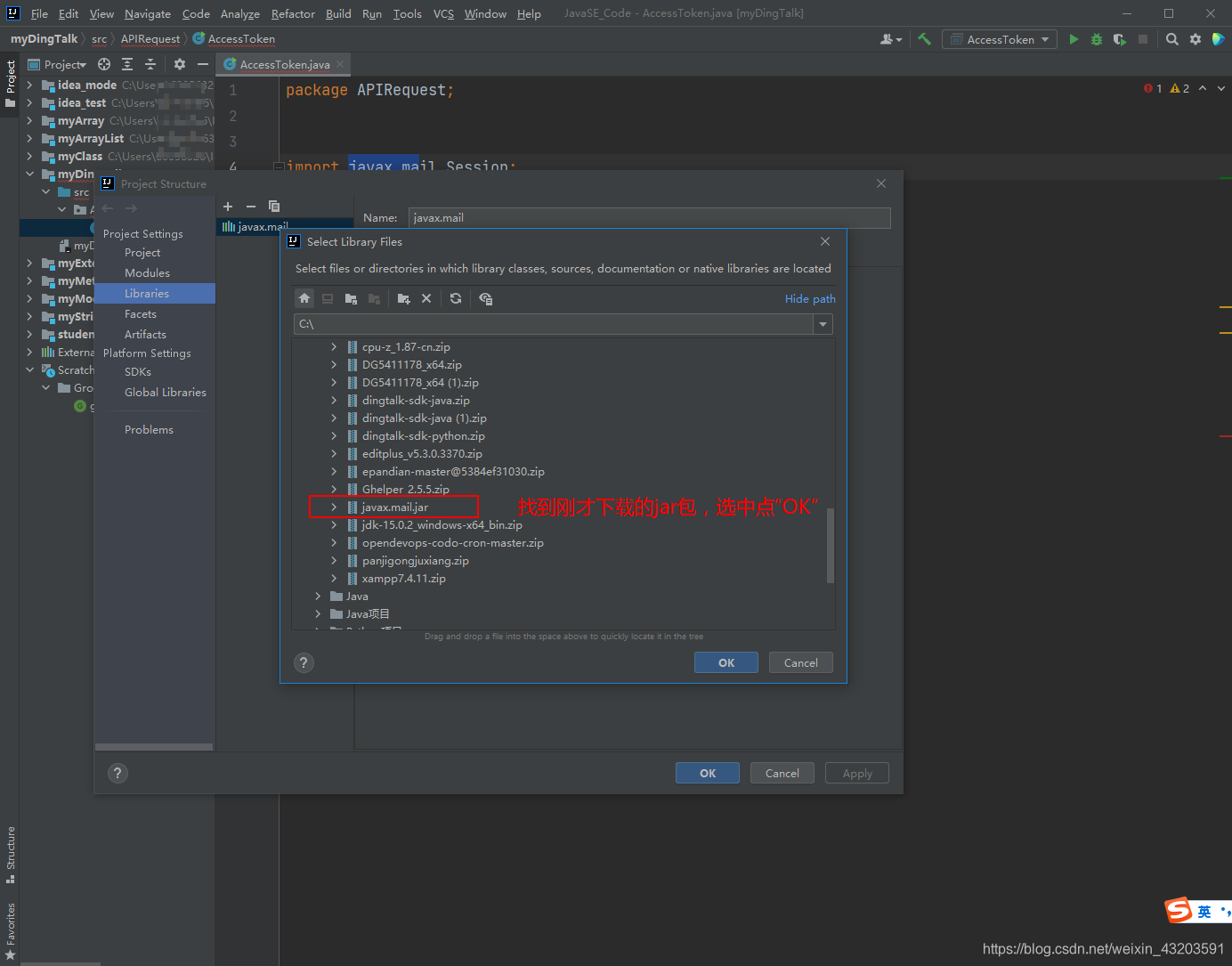
Task: Open Modules settings
Action: [147, 273]
